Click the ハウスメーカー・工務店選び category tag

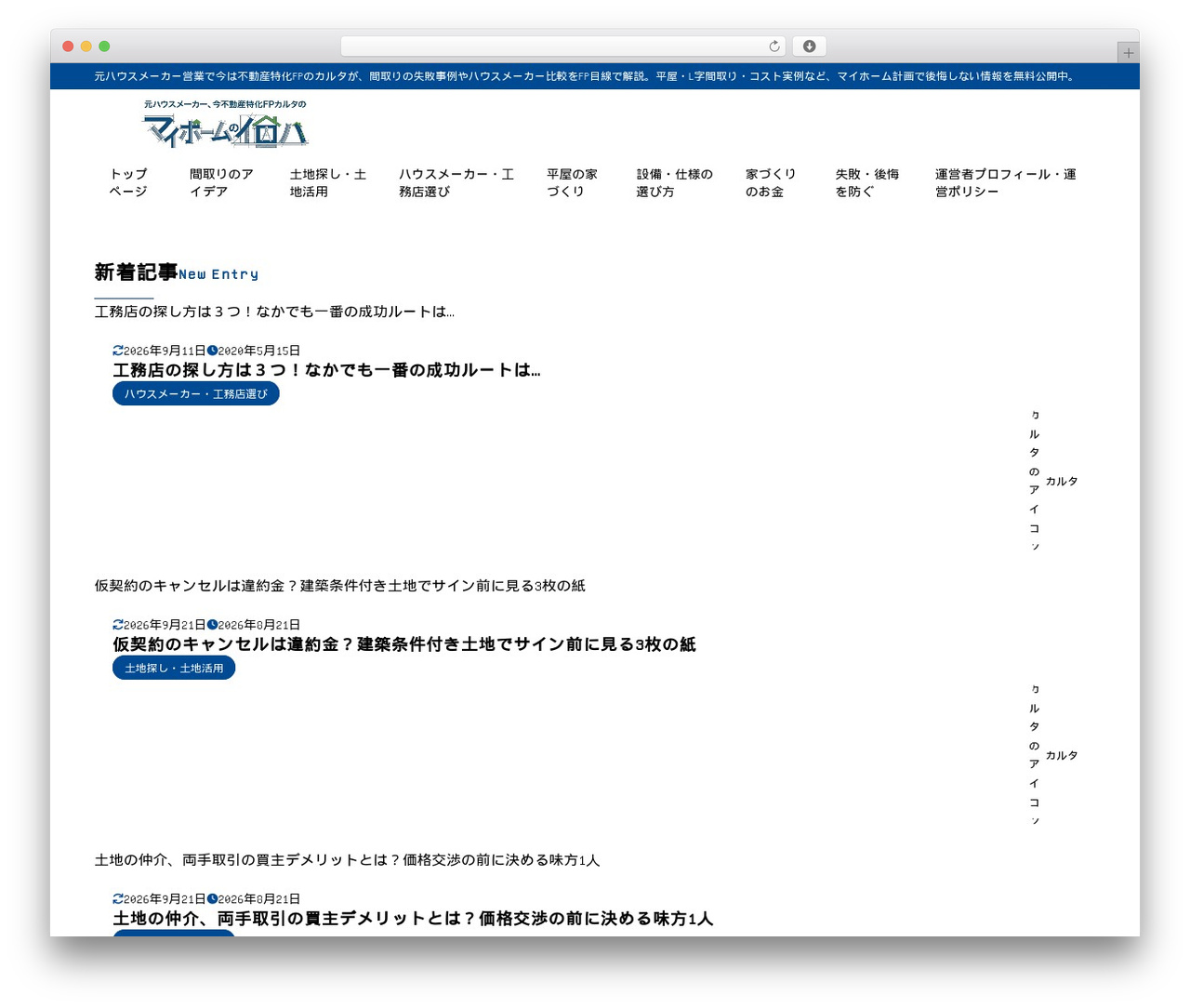[196, 394]
